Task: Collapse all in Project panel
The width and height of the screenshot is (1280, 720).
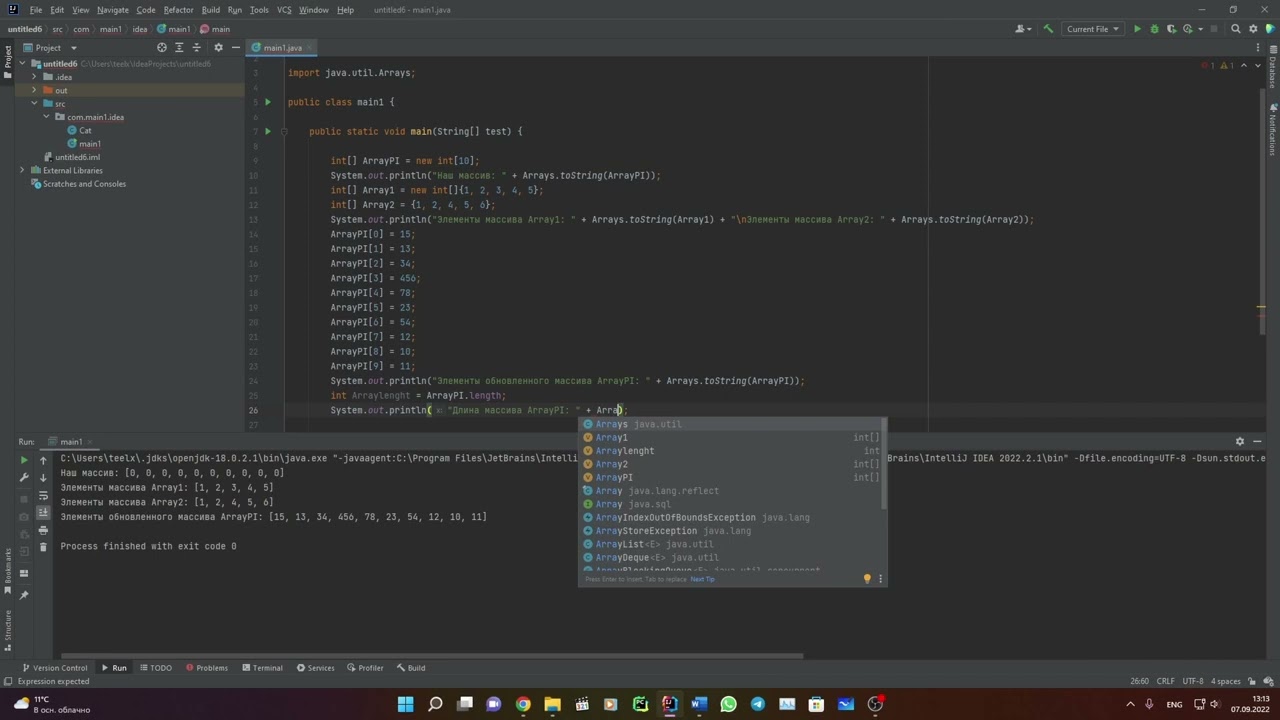Action: tap(198, 47)
